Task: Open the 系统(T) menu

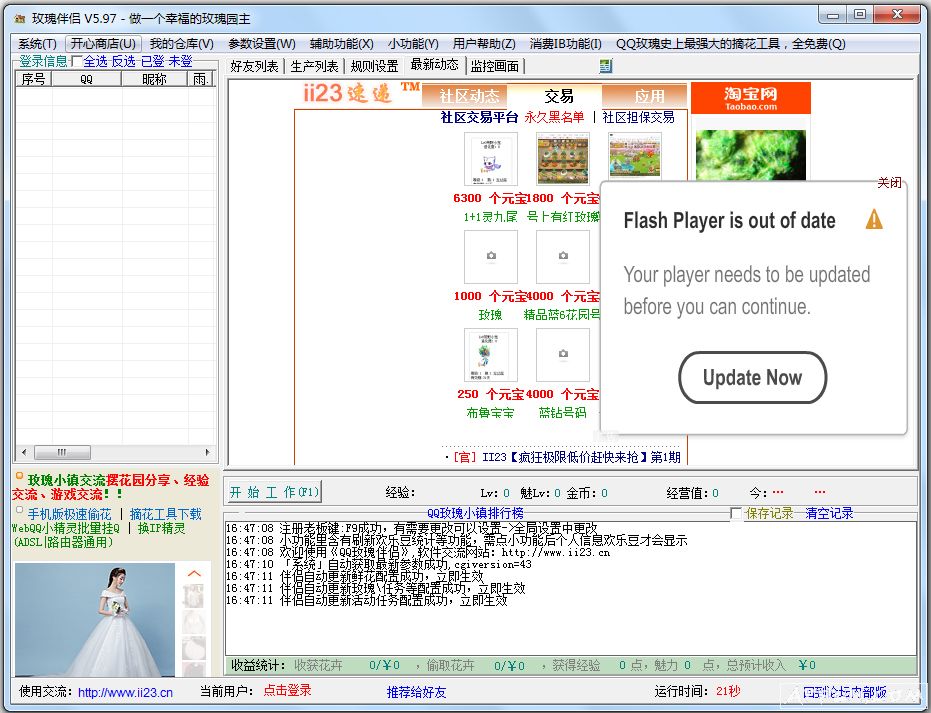Action: point(37,44)
